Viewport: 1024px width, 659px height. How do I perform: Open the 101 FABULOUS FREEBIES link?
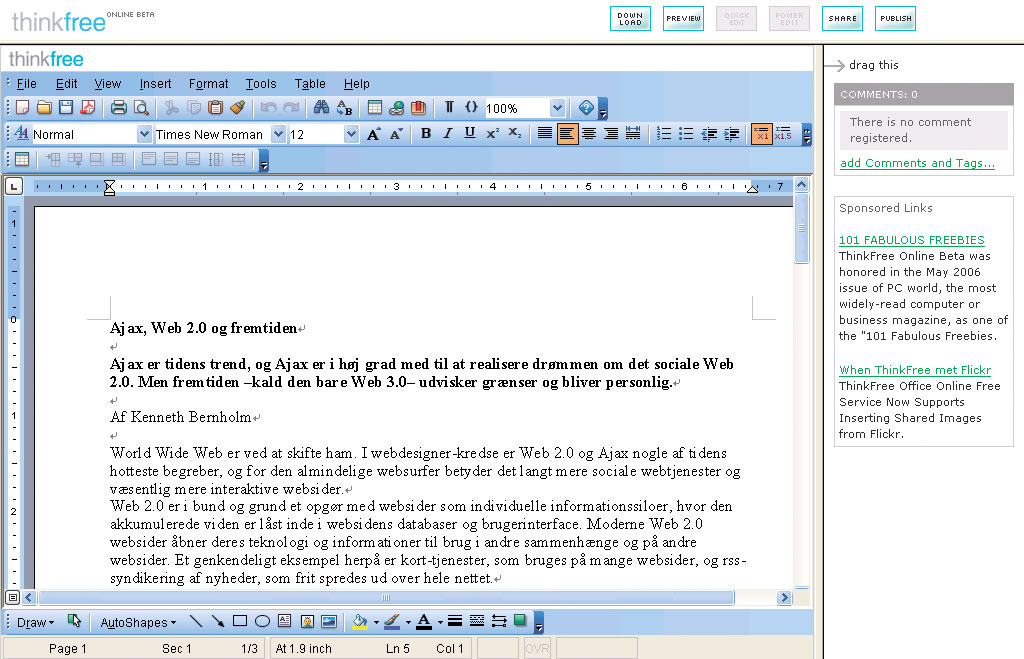(x=912, y=240)
